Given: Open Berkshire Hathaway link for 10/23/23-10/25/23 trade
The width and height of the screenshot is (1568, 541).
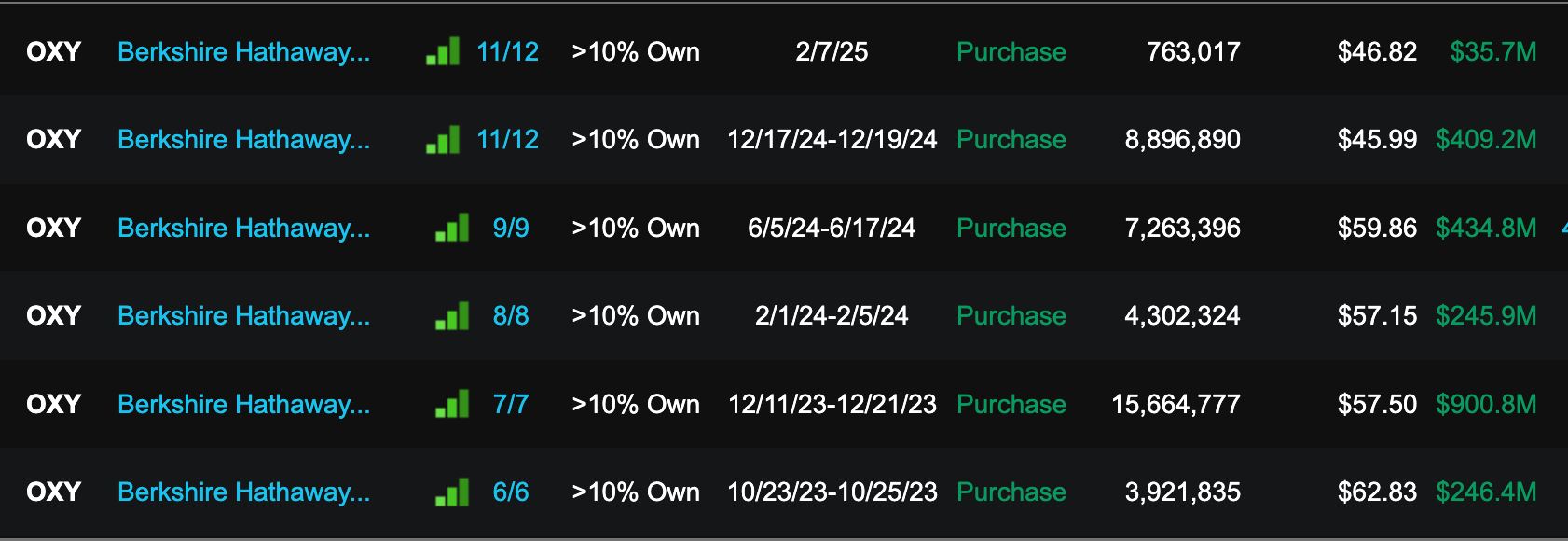Looking at the screenshot, I should [x=243, y=492].
